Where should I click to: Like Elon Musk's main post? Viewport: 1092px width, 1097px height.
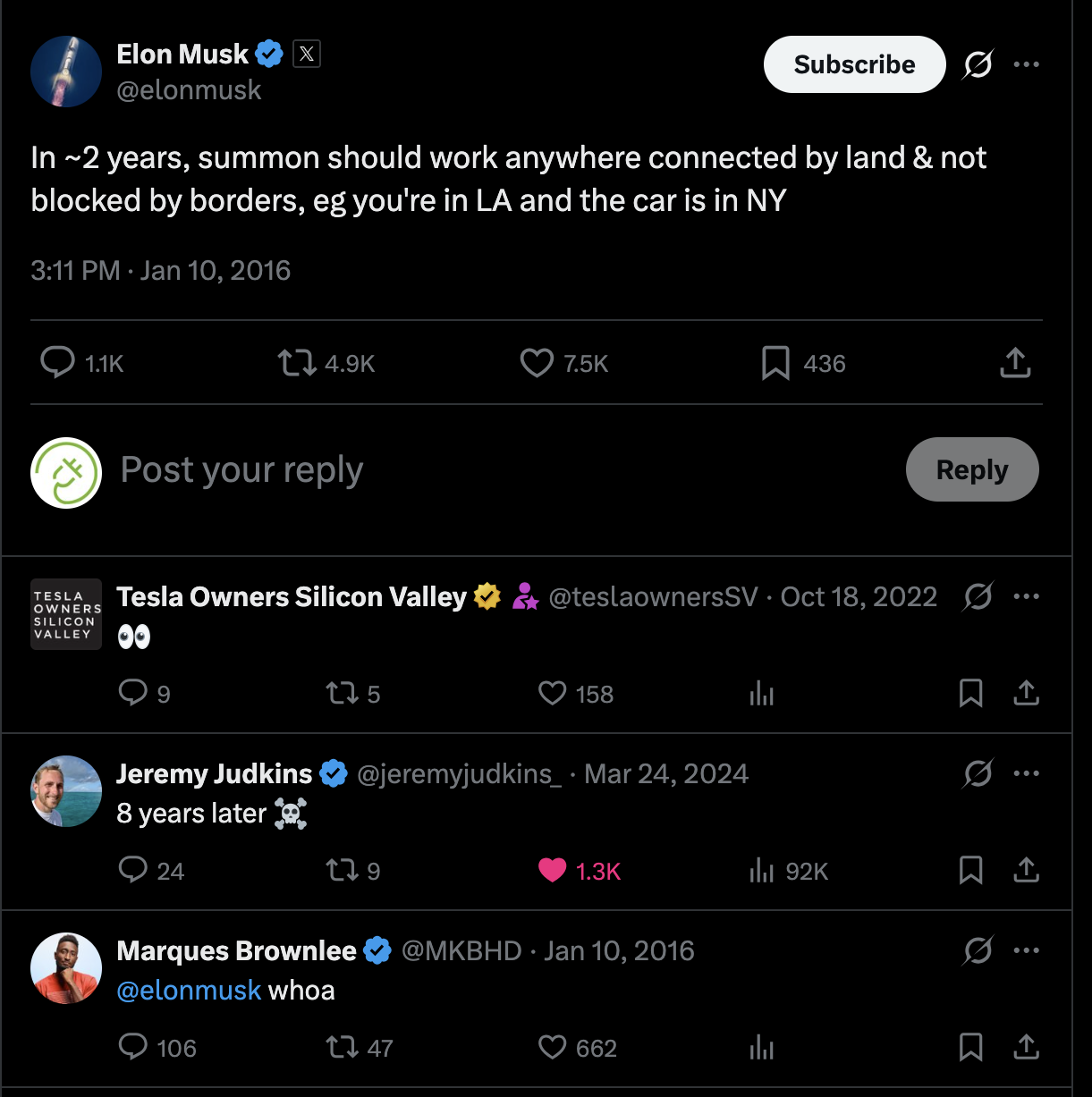point(537,363)
